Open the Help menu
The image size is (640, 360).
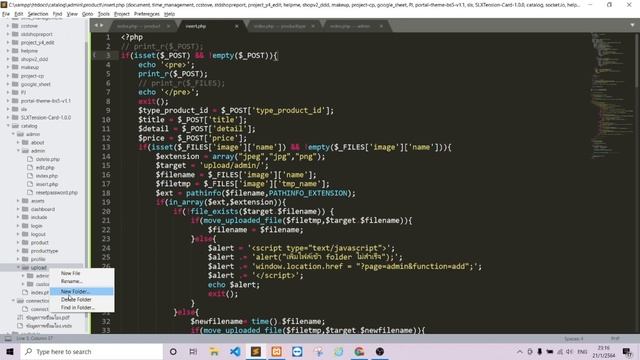point(169,14)
